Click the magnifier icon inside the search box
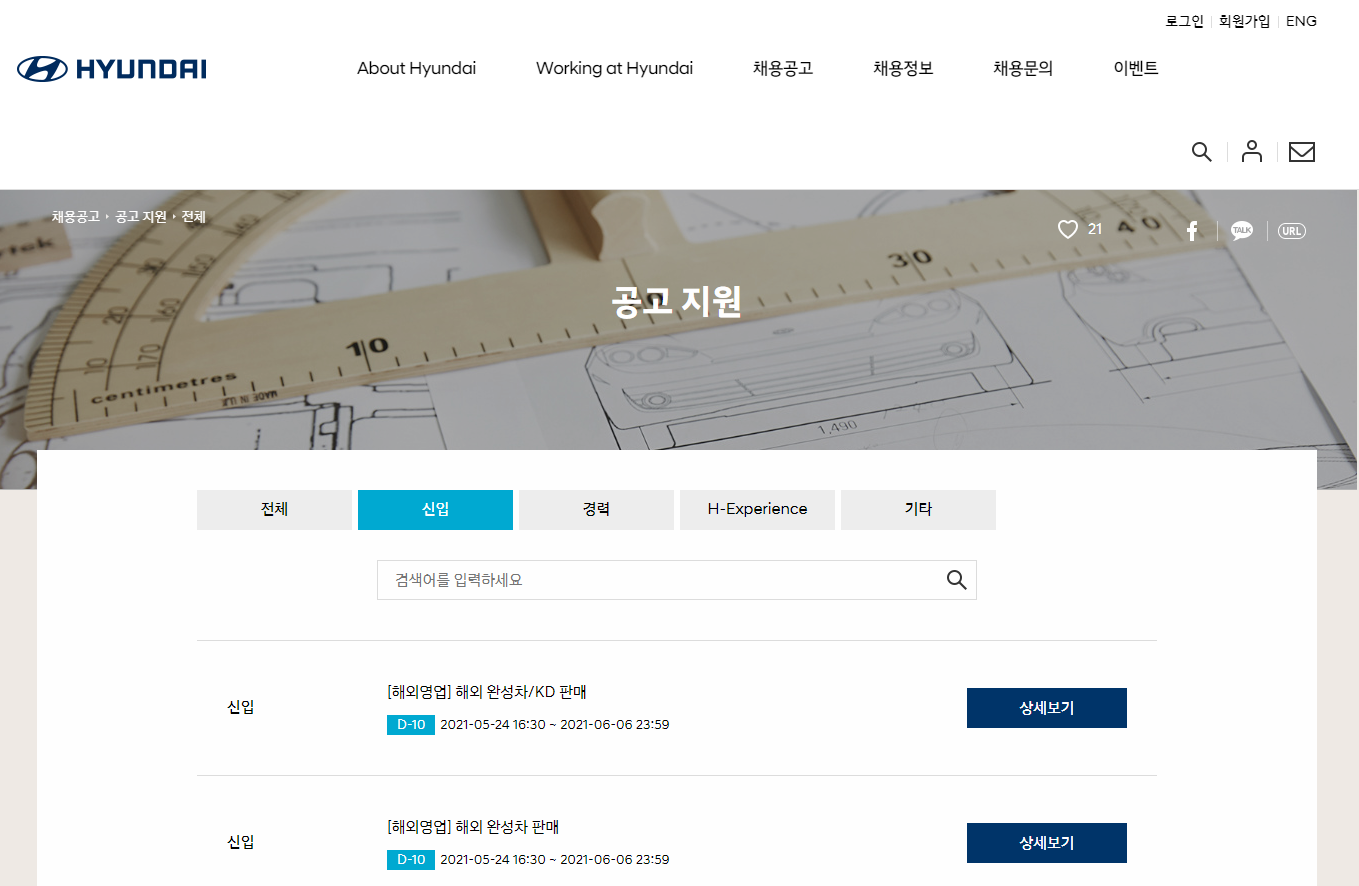The height and width of the screenshot is (886, 1359). [x=954, y=580]
